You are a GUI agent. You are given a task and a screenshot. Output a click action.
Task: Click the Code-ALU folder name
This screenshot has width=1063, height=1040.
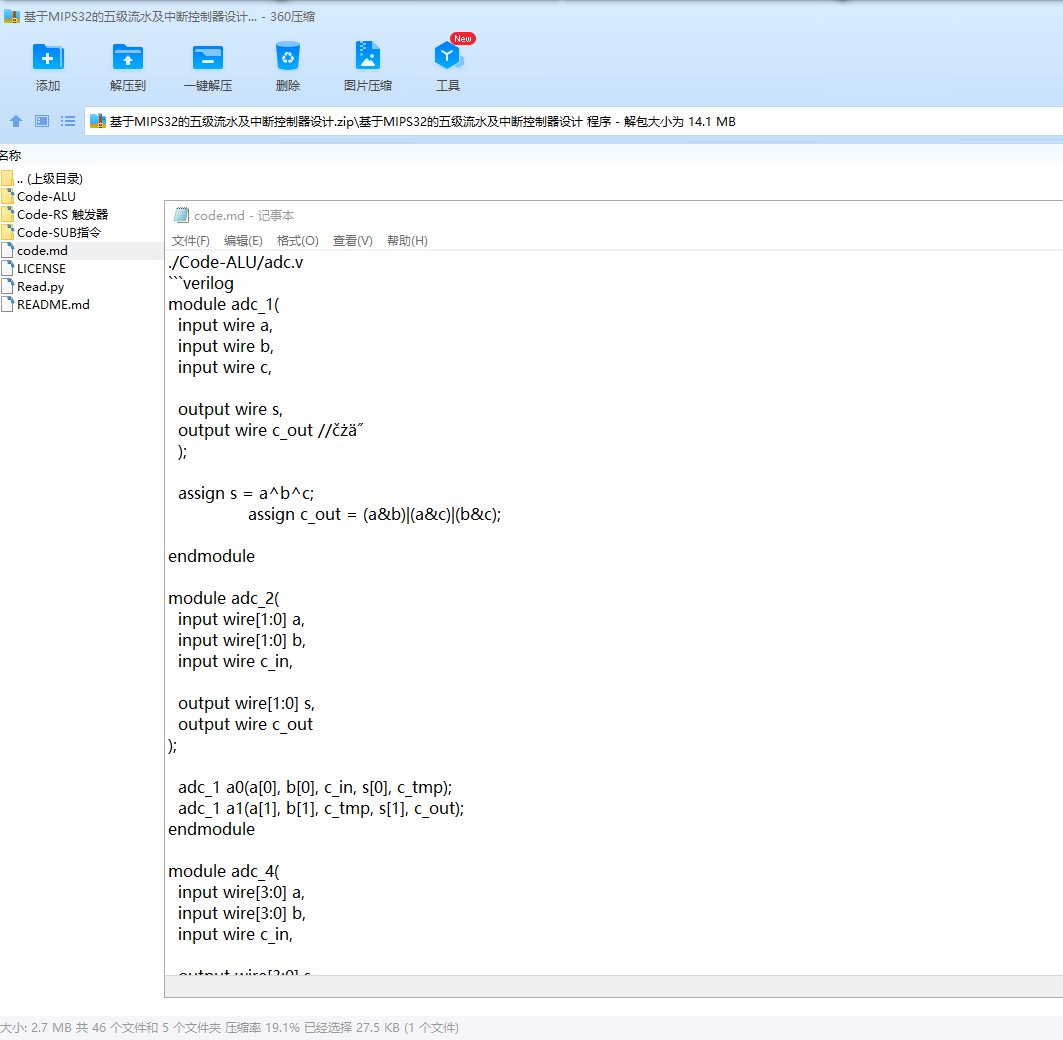coord(46,197)
